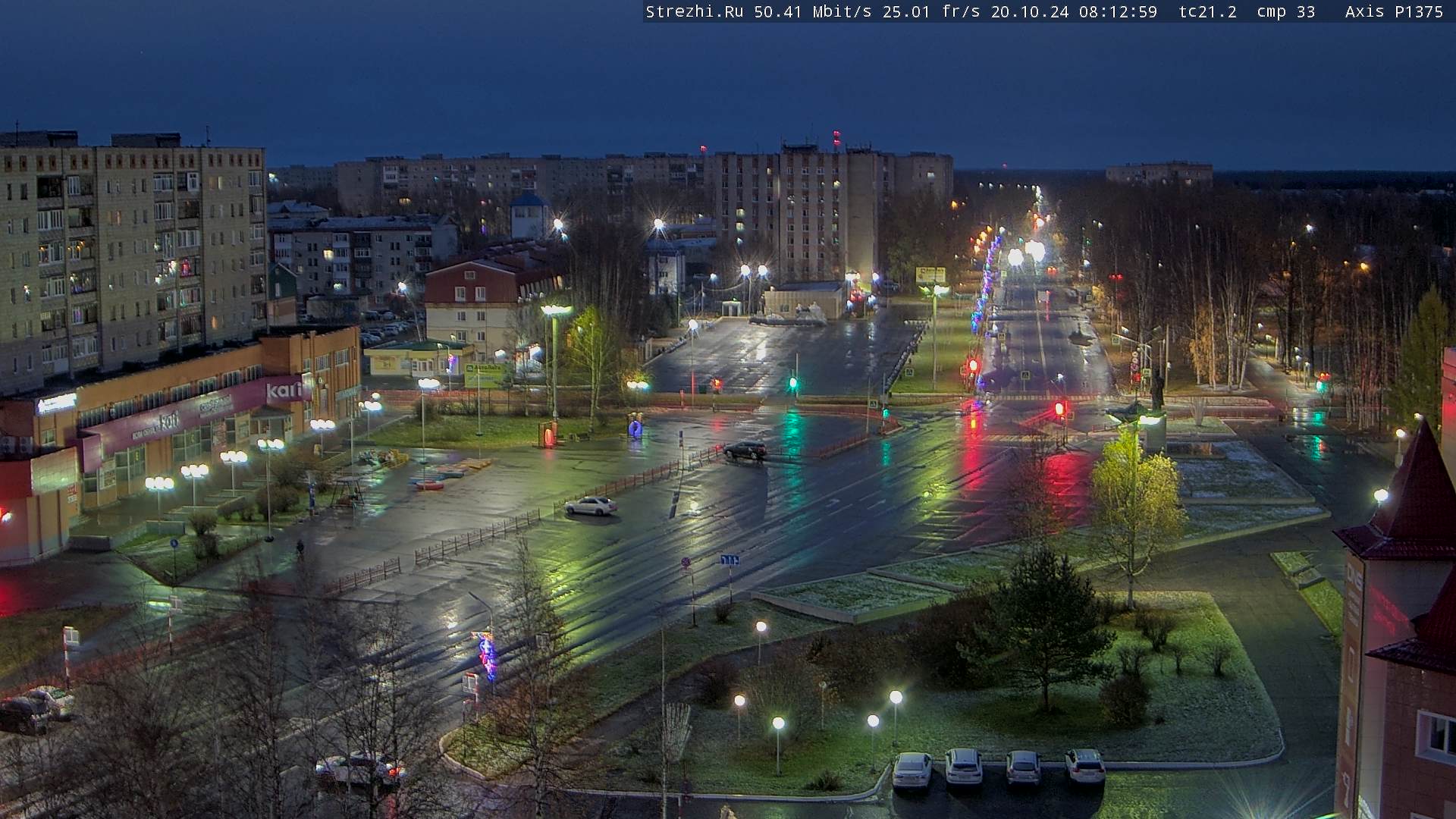Click the kari store sign

click(x=284, y=391)
